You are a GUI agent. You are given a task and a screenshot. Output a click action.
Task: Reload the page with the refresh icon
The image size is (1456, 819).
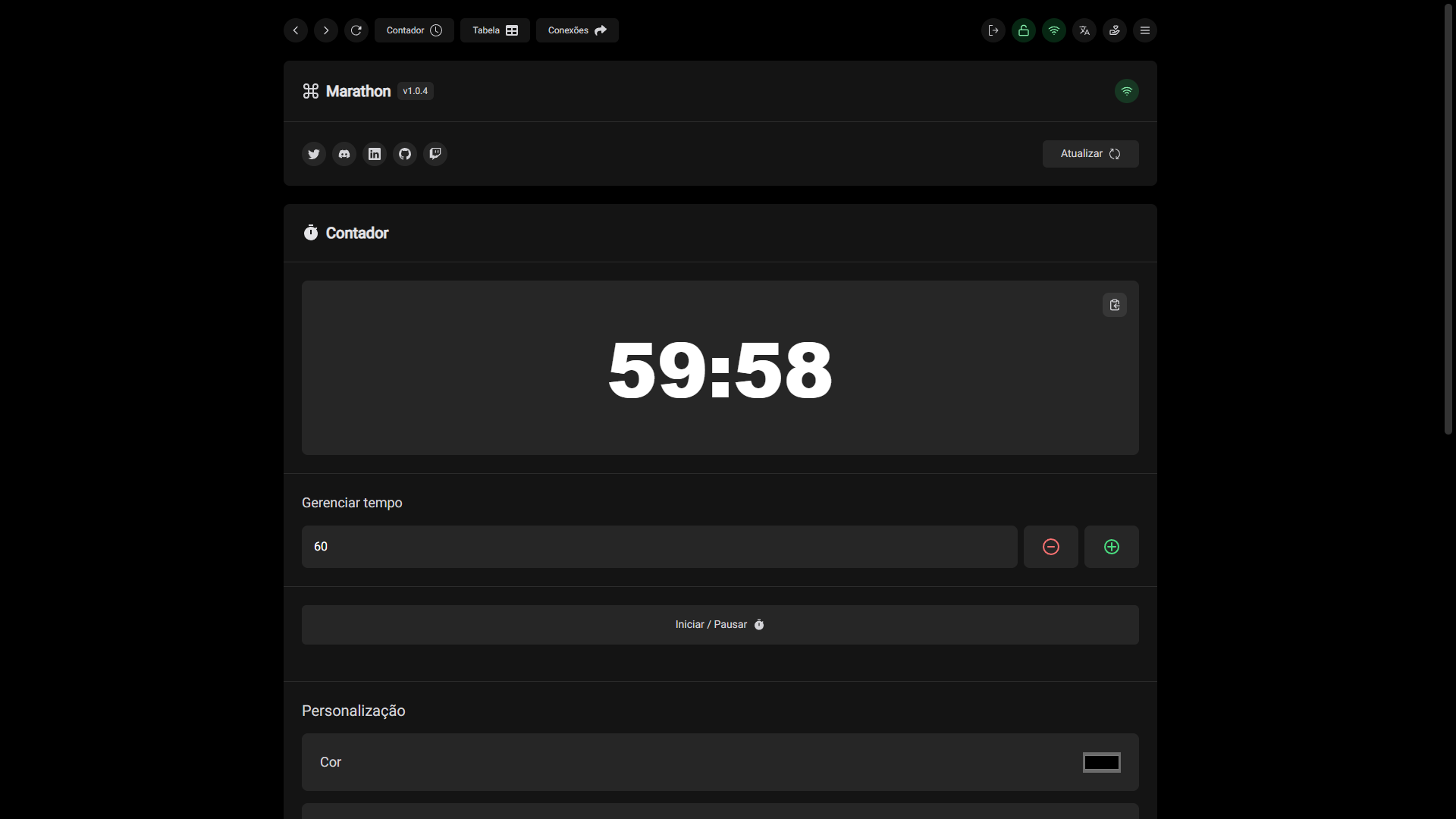point(356,30)
